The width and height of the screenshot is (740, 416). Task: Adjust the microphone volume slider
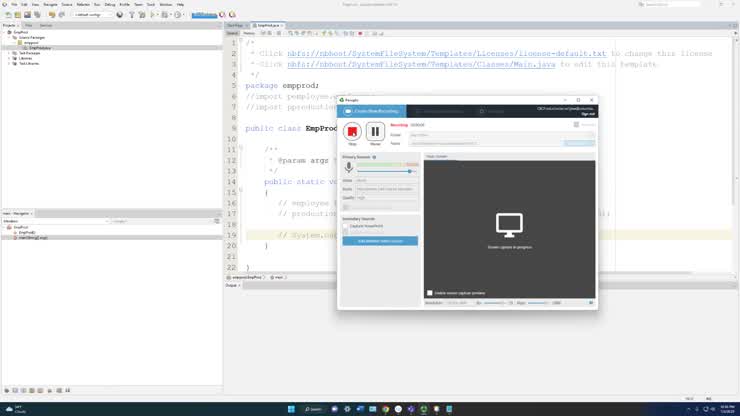pos(409,171)
